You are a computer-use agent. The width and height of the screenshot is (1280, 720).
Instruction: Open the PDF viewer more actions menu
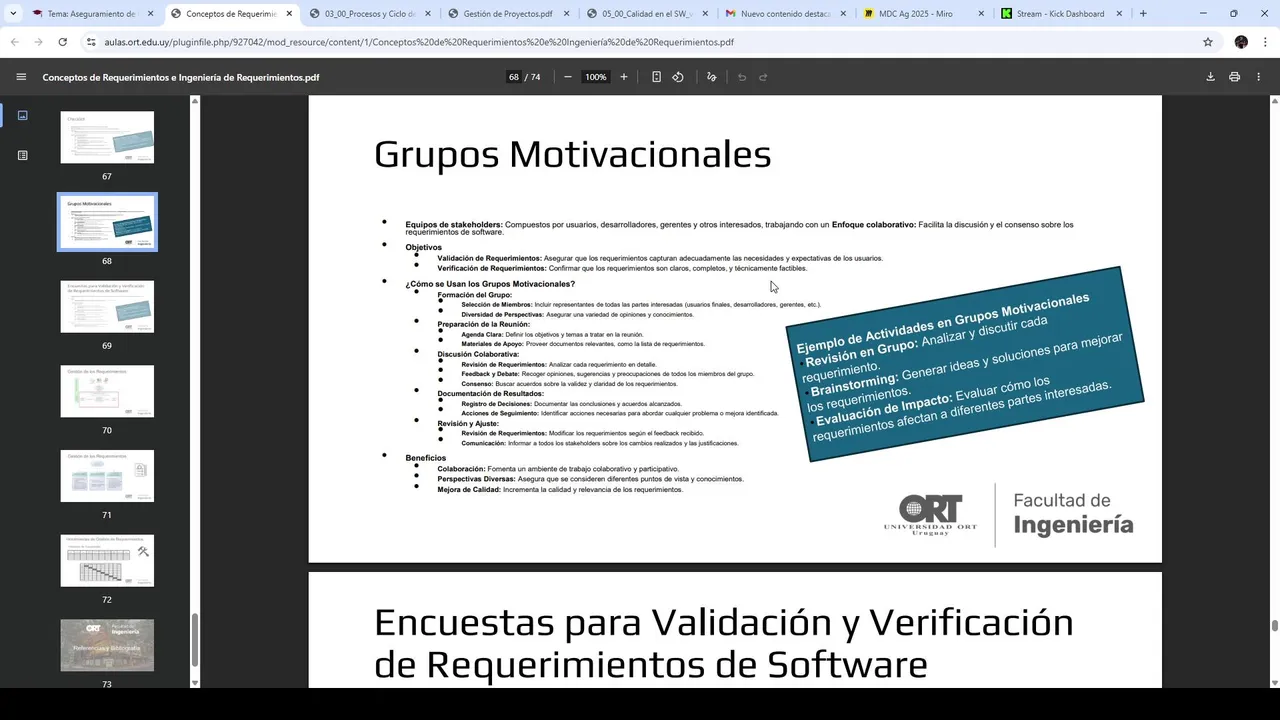[x=1258, y=77]
